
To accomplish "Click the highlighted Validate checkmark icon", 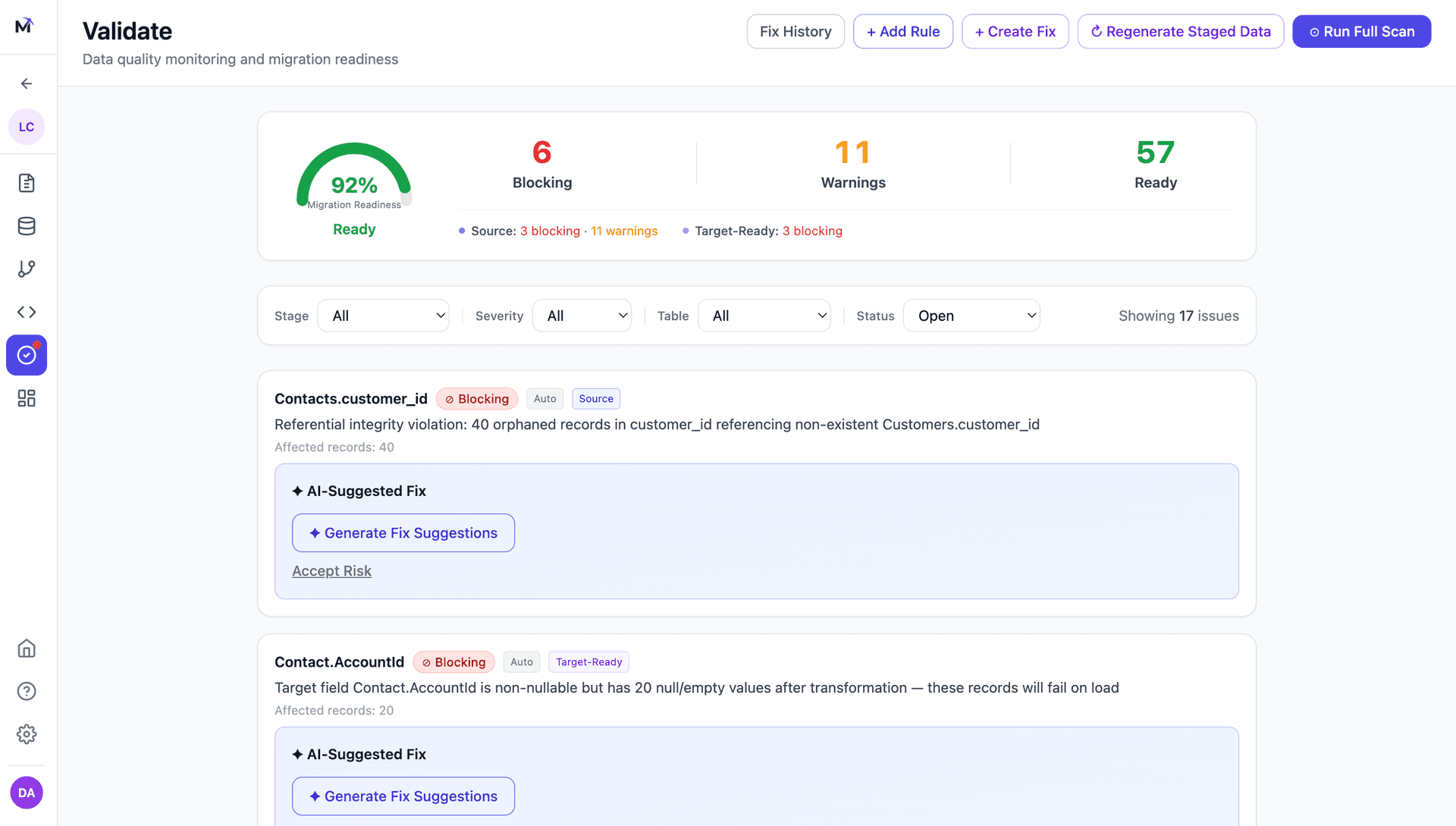I will 27,354.
